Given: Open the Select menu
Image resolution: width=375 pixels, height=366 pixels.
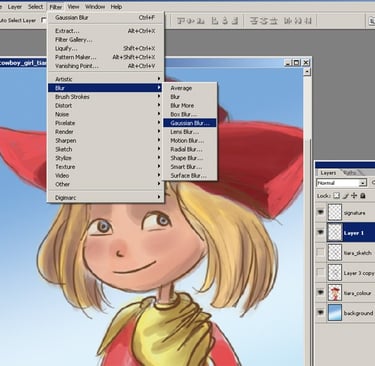Looking at the screenshot, I should pyautogui.click(x=35, y=7).
